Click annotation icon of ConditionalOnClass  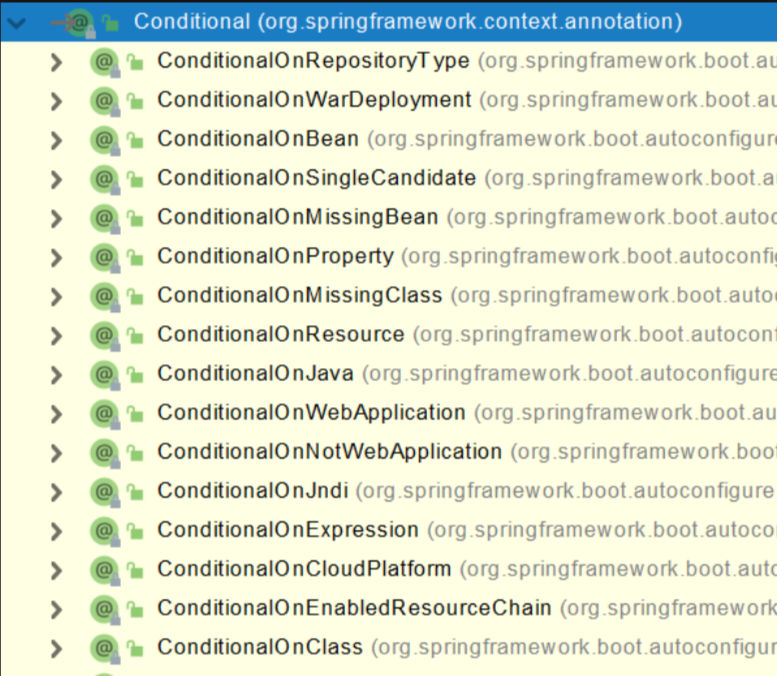pyautogui.click(x=105, y=649)
